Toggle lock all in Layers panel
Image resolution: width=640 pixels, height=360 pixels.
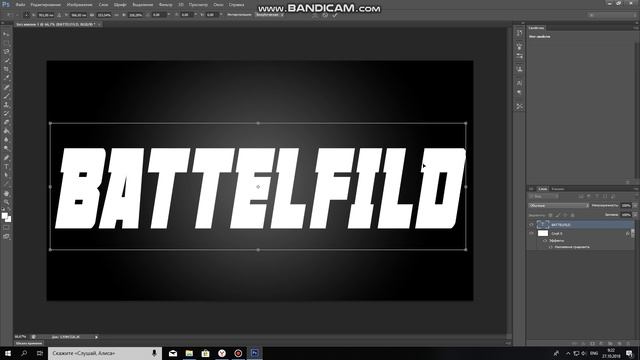click(572, 215)
